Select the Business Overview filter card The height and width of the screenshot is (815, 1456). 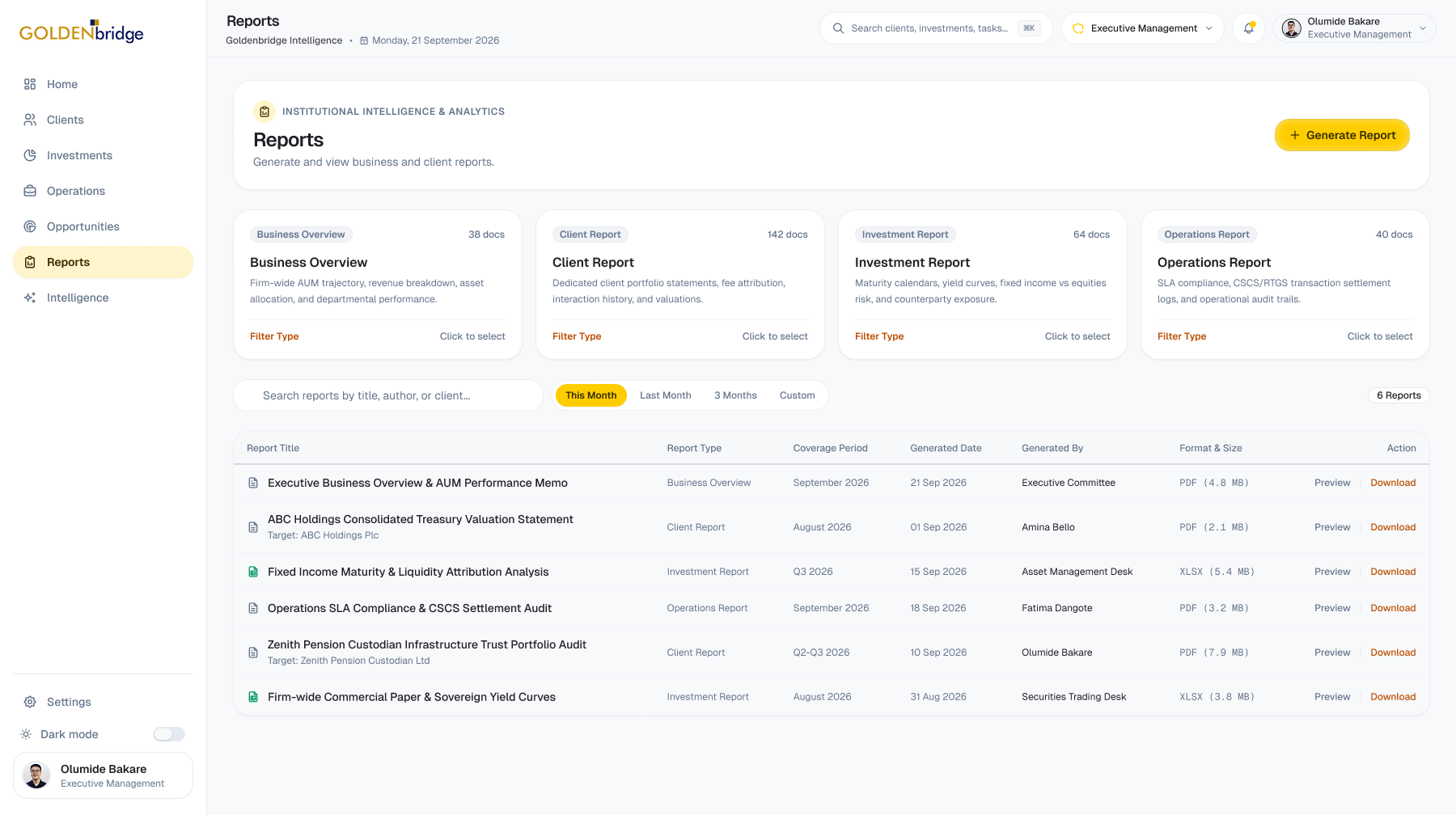pos(378,285)
